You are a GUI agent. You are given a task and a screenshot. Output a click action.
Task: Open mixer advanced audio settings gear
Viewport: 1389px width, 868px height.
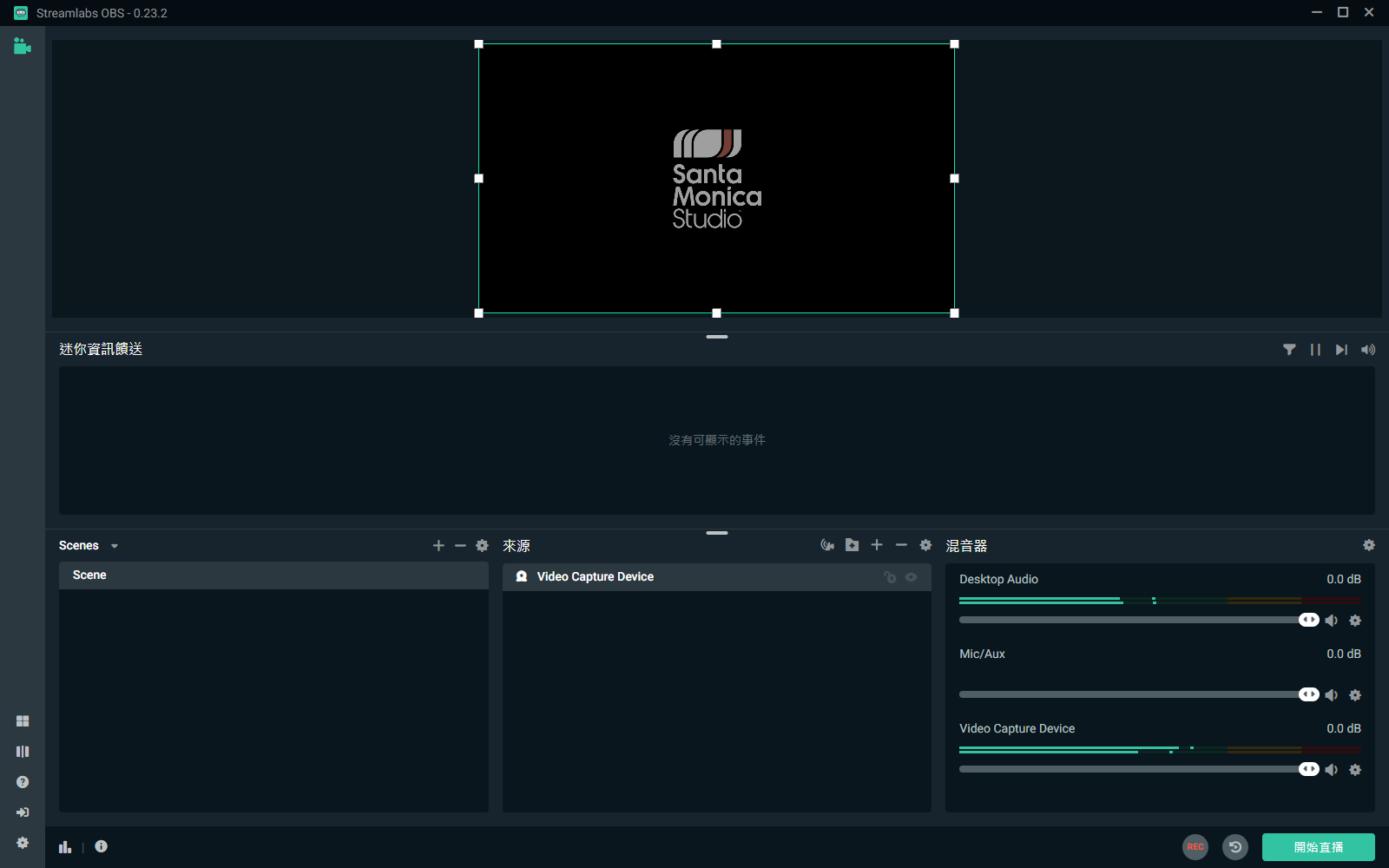coord(1369,545)
